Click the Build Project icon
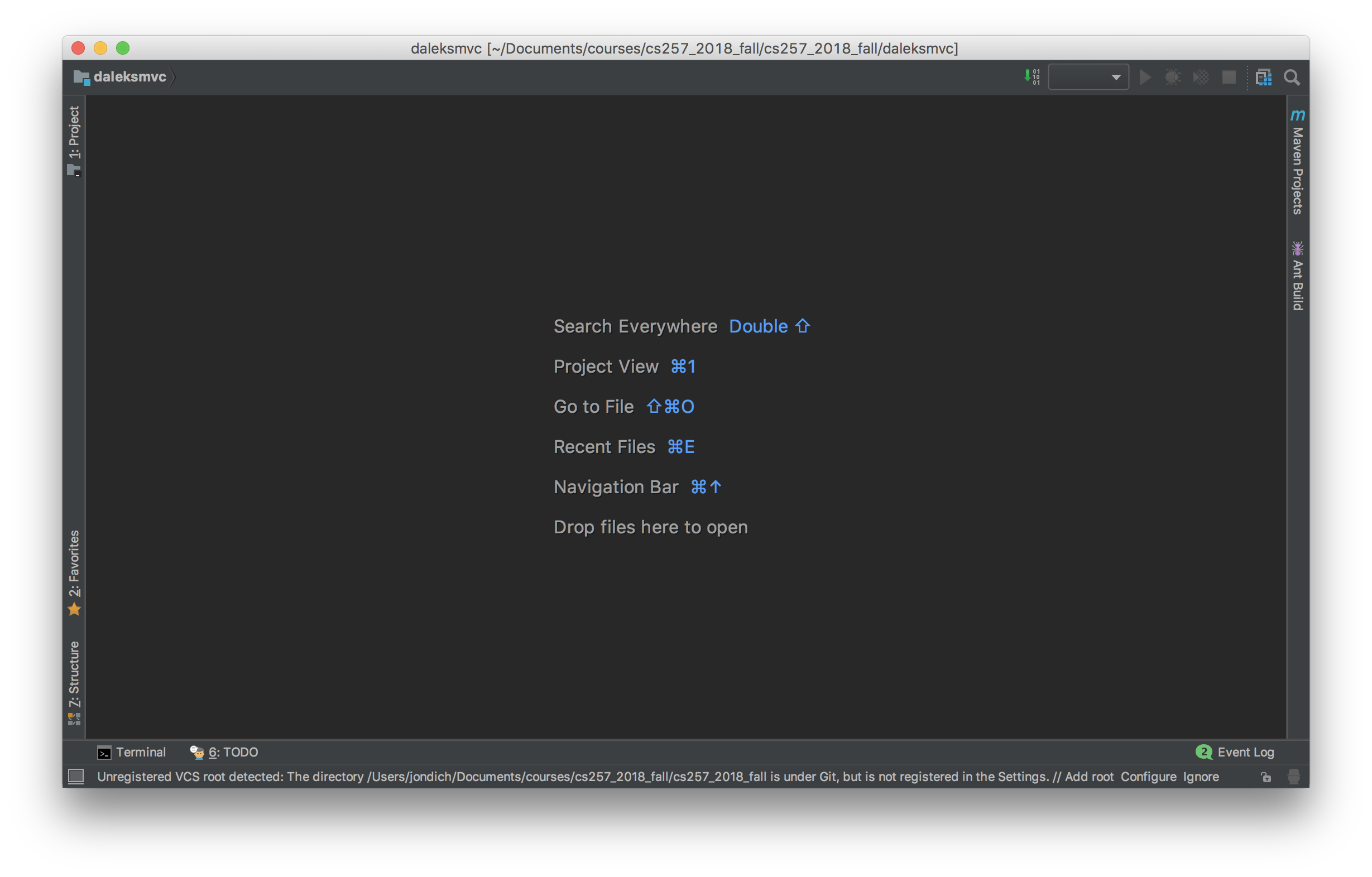This screenshot has height=877, width=1372. [x=1032, y=77]
